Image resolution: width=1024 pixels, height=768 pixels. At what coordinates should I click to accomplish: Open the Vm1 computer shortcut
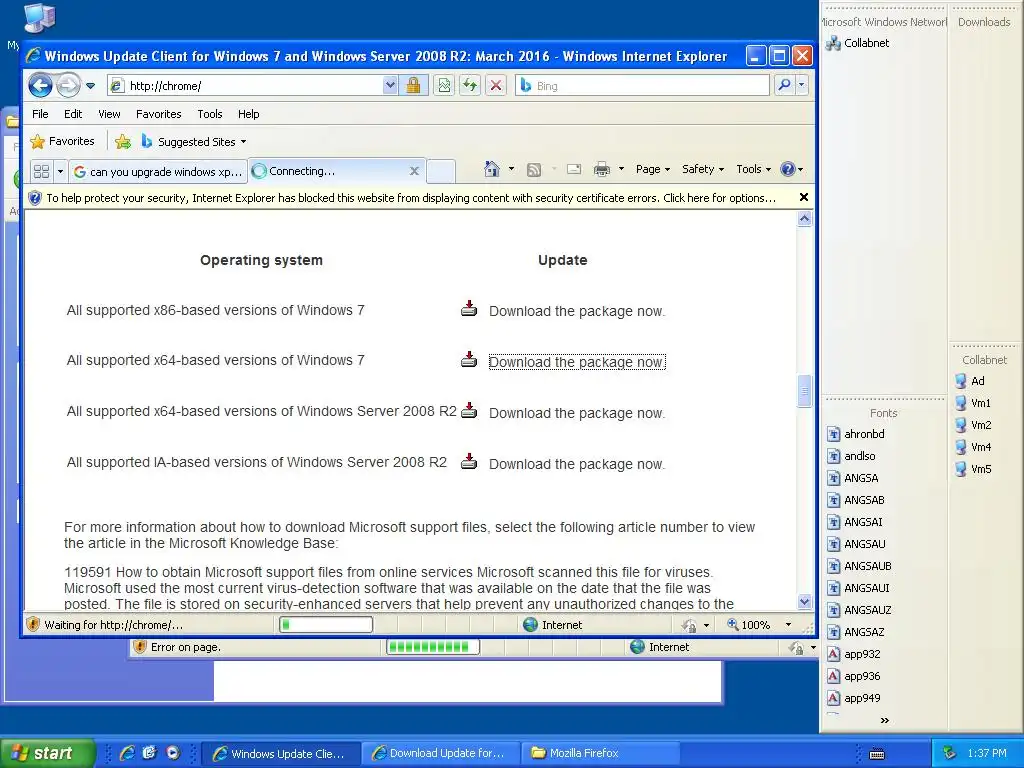pyautogui.click(x=973, y=403)
